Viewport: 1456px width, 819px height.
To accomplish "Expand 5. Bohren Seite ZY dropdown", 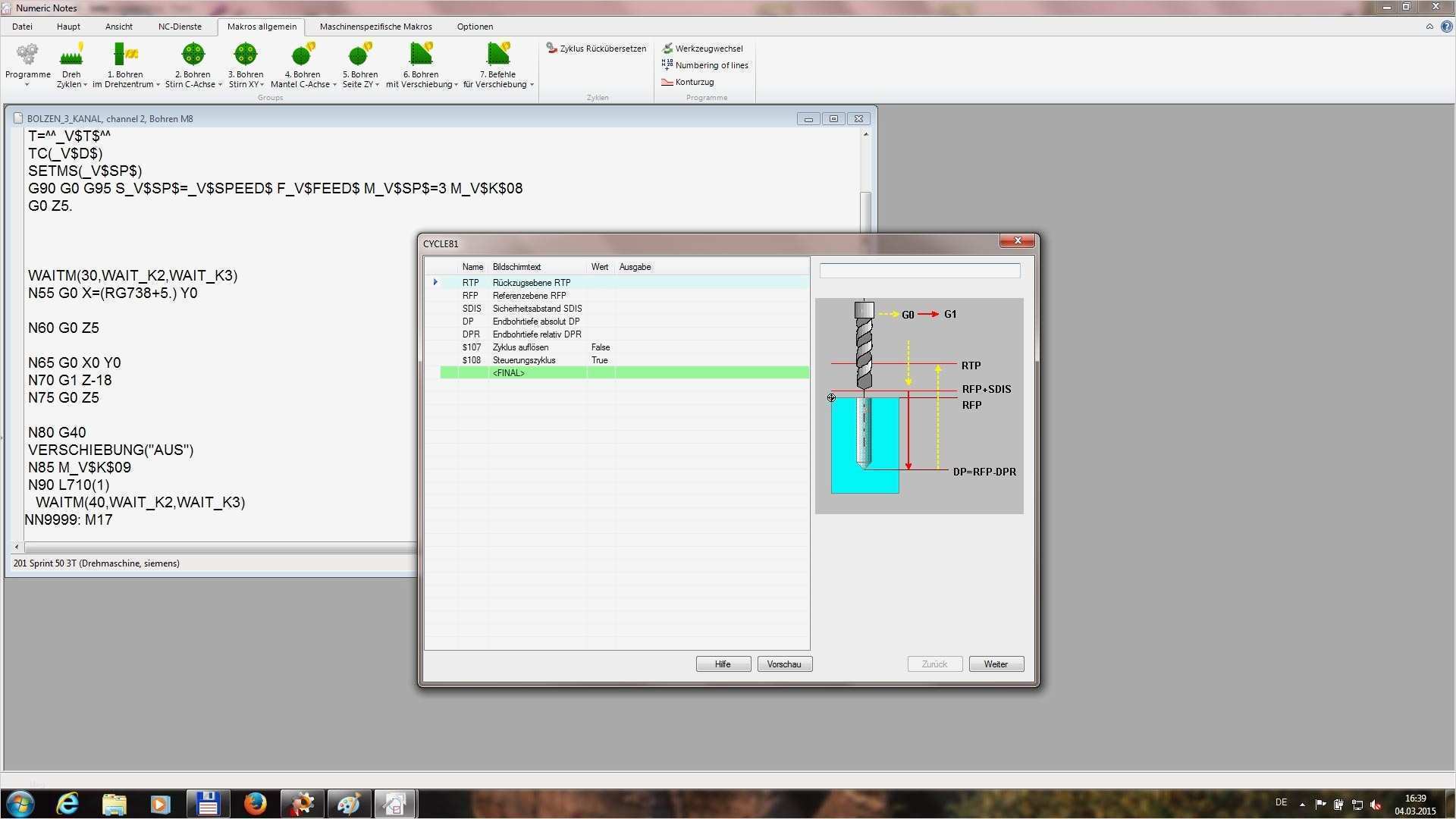I will click(x=377, y=85).
